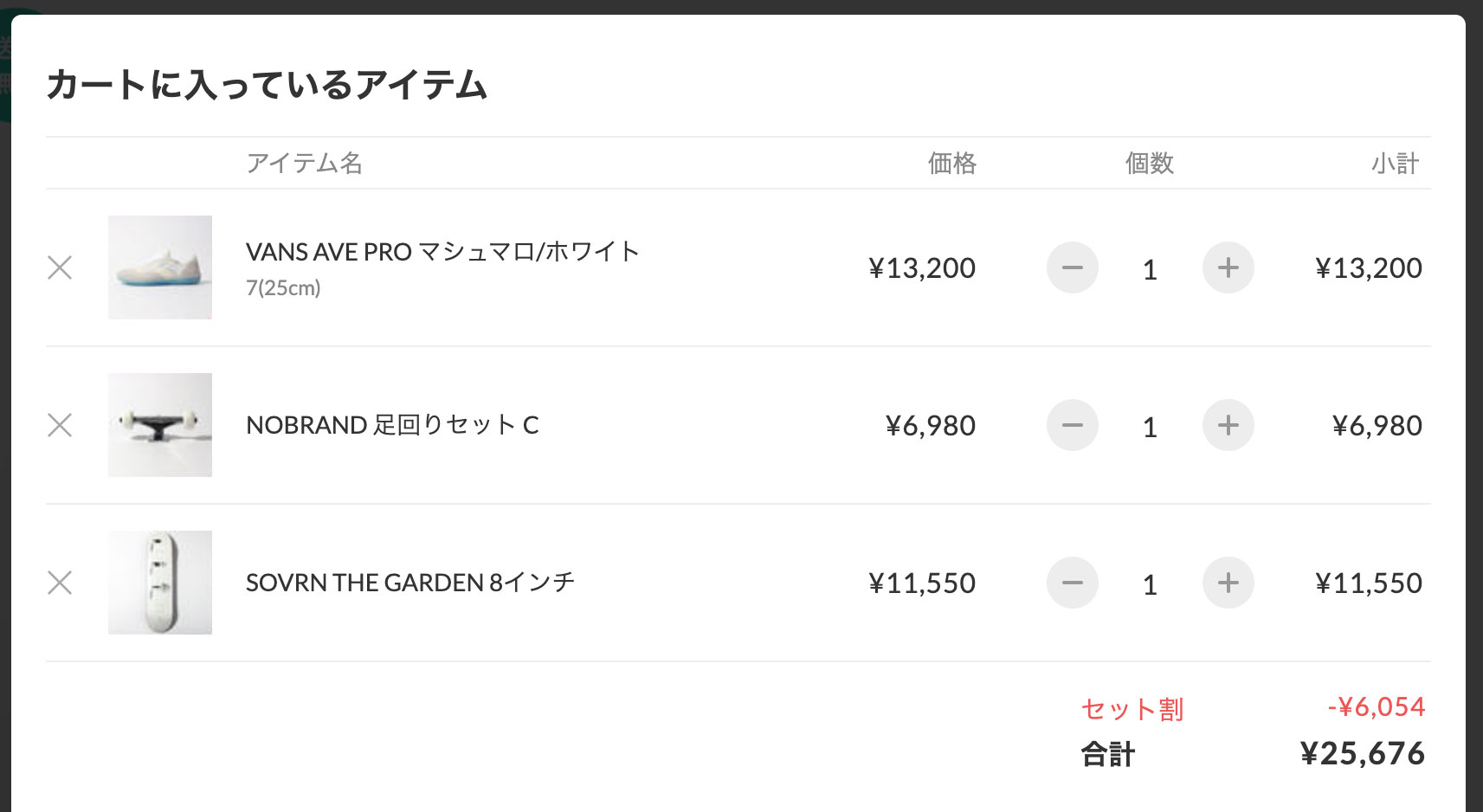Click the NOBRAND quantity number field
Image resolution: width=1483 pixels, height=812 pixels.
(x=1150, y=428)
